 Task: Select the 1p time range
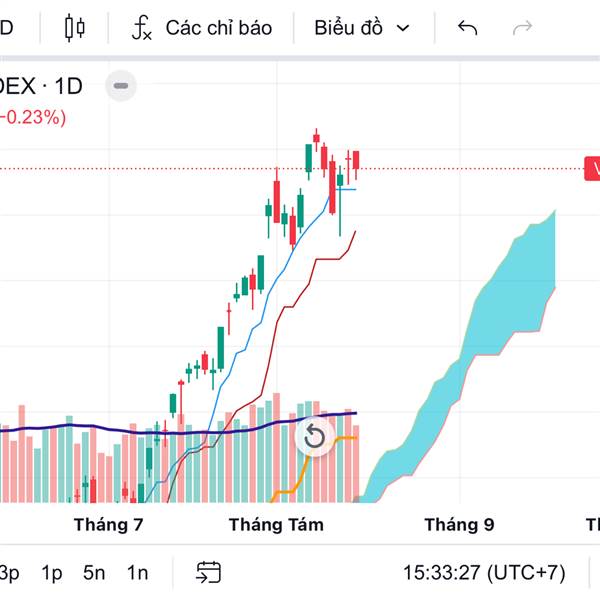coord(52,573)
